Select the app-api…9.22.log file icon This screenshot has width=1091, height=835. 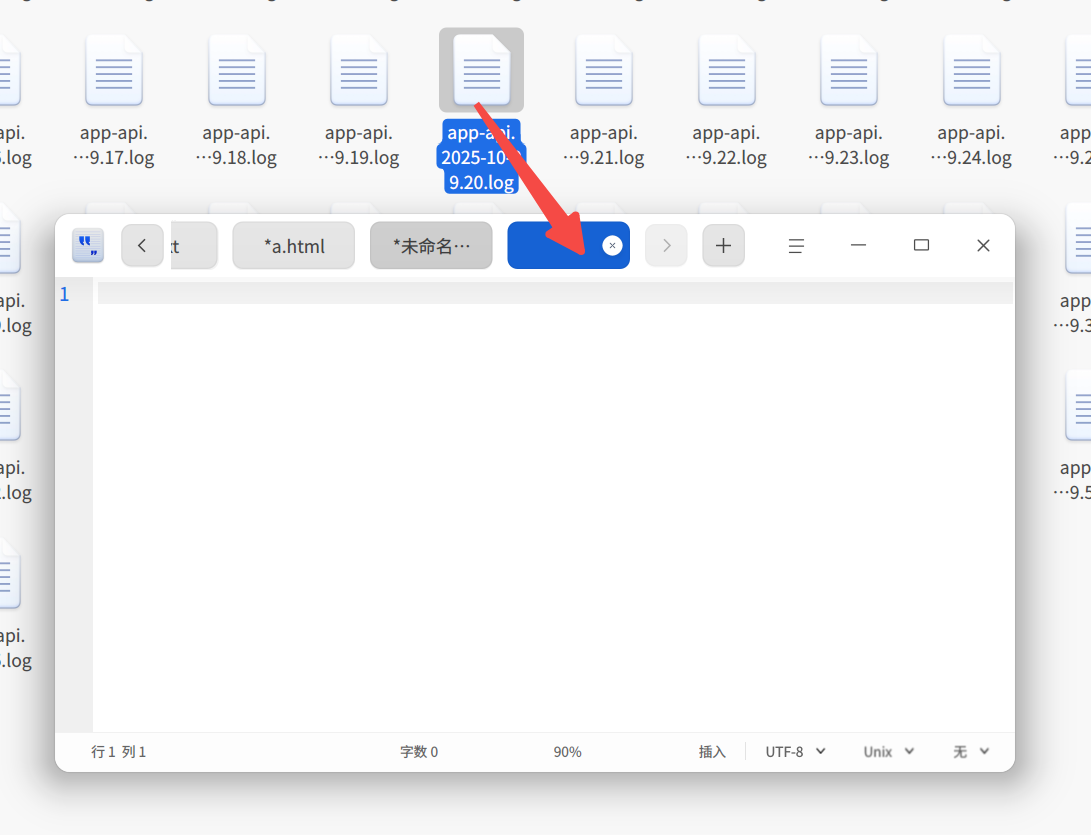pos(726,71)
